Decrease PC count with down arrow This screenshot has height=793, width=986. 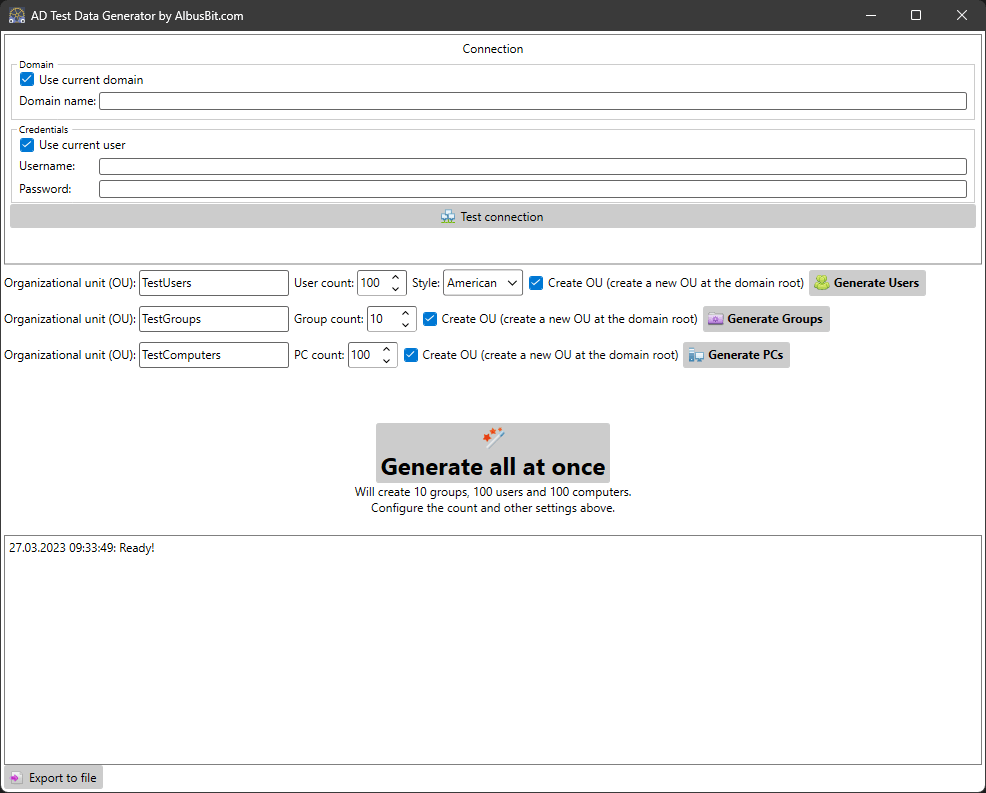[386, 361]
